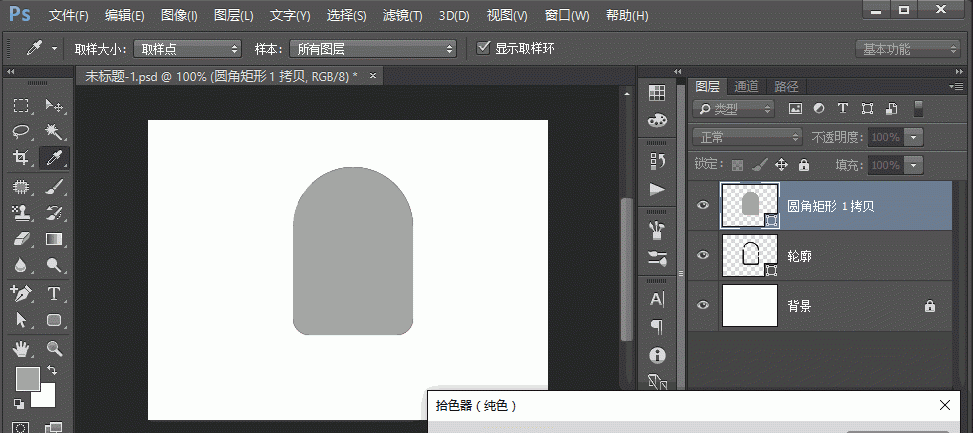Switch to the 通道 tab
The height and width of the screenshot is (433, 973).
746,87
